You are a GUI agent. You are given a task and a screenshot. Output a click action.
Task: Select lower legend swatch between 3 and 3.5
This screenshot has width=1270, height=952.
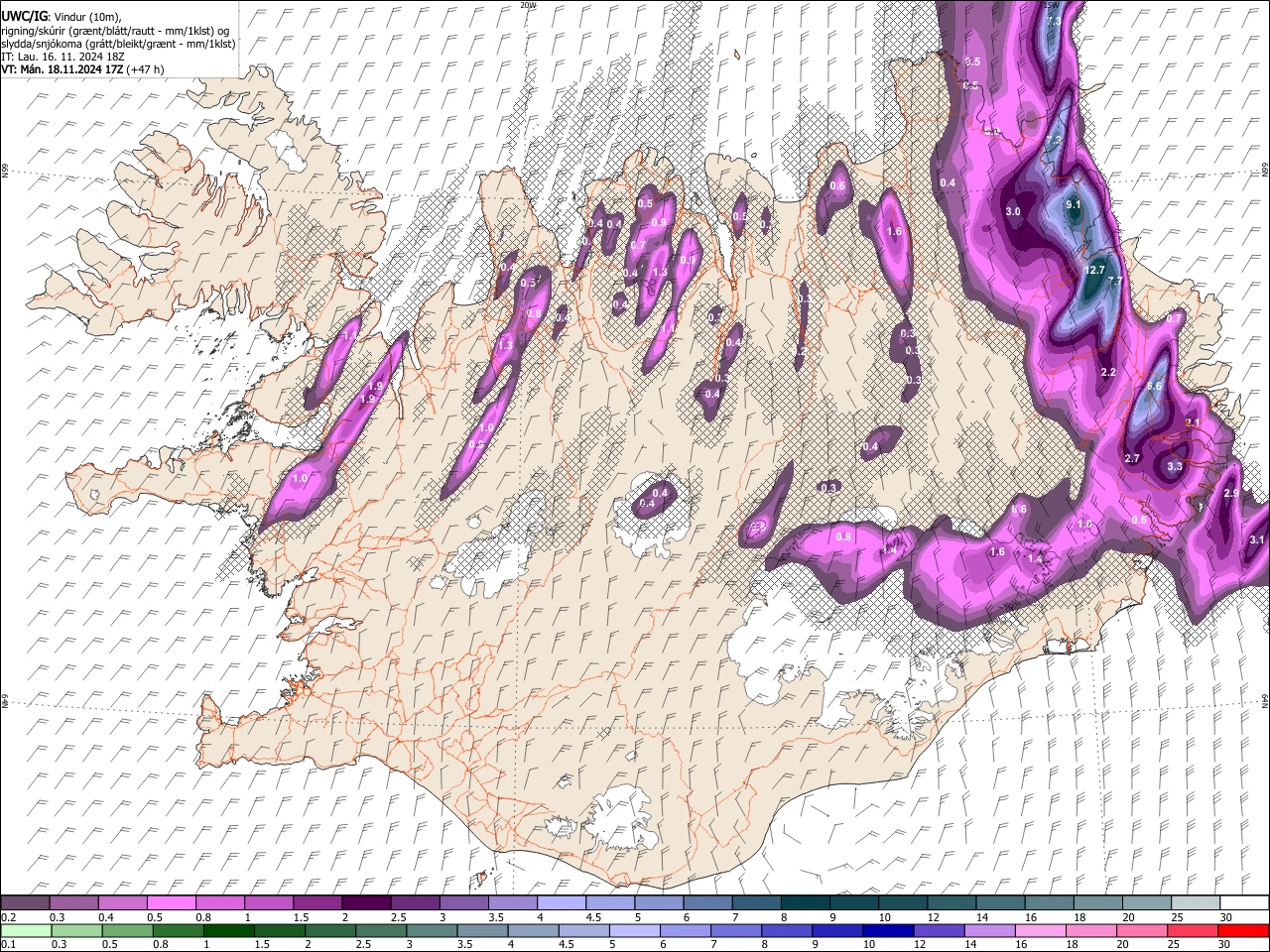tap(432, 930)
